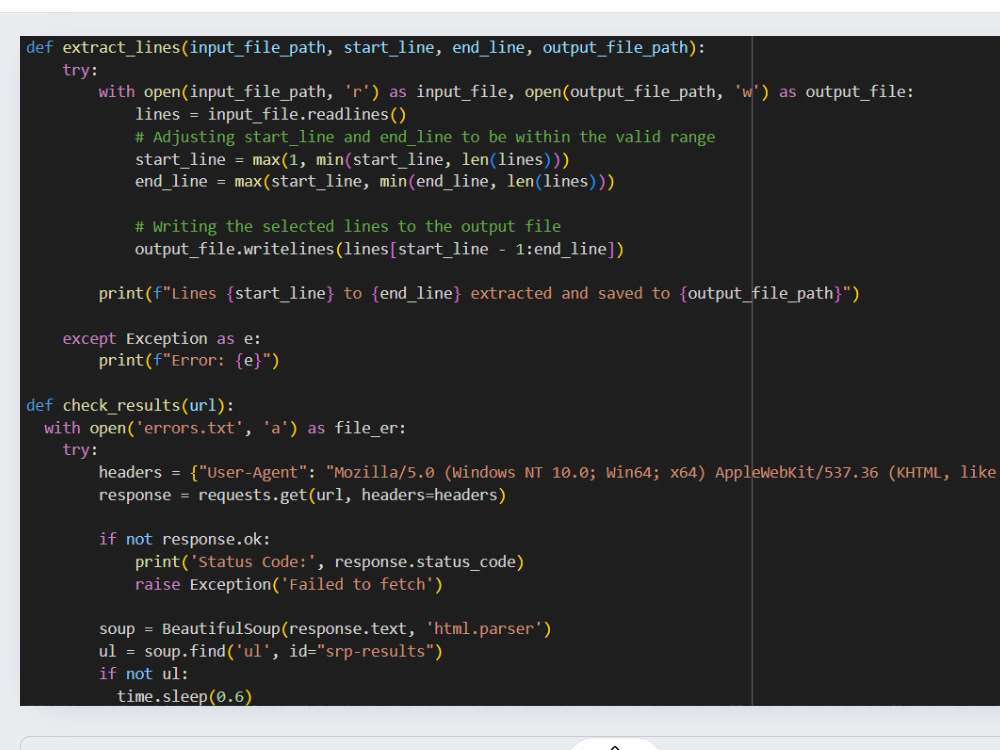Click the line 'except Exception as e:'
The width and height of the screenshot is (1000, 750).
pos(161,339)
